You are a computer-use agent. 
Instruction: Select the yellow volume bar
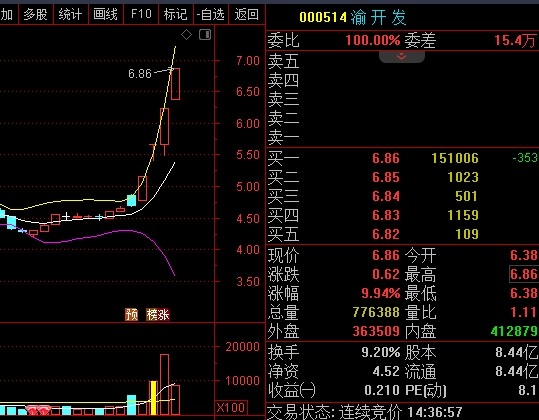(x=153, y=398)
